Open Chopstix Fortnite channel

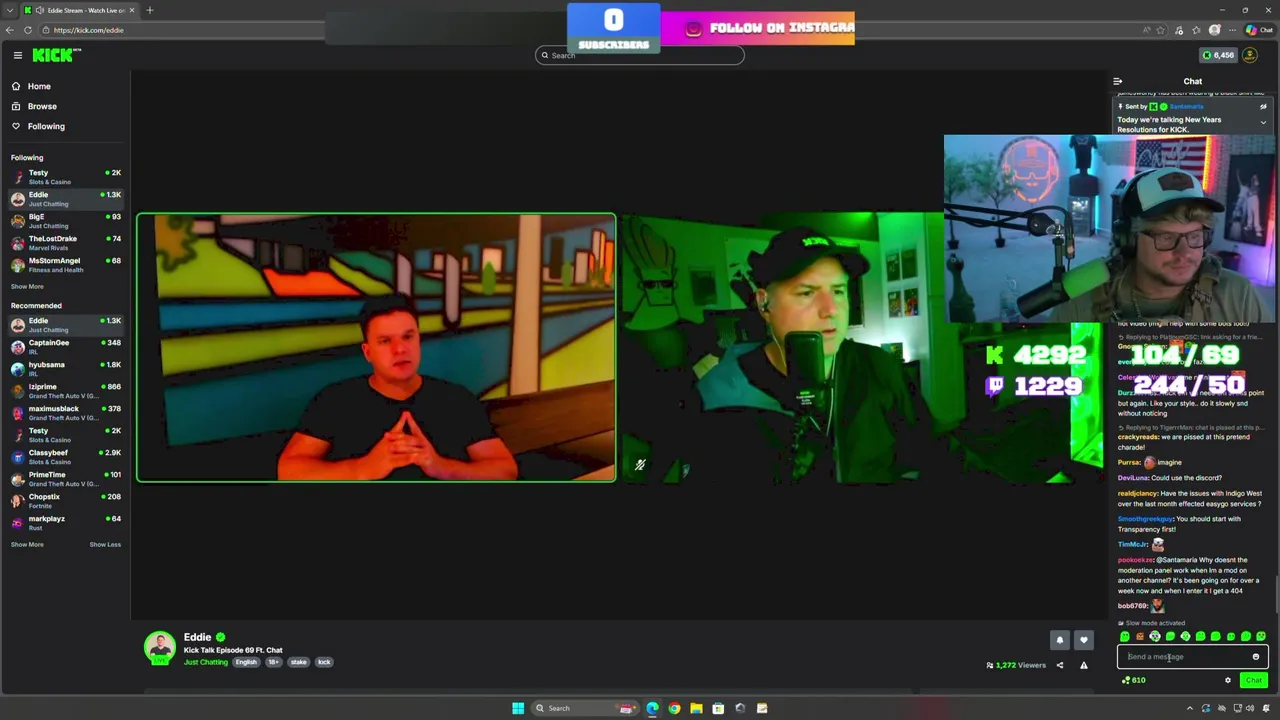(x=66, y=501)
